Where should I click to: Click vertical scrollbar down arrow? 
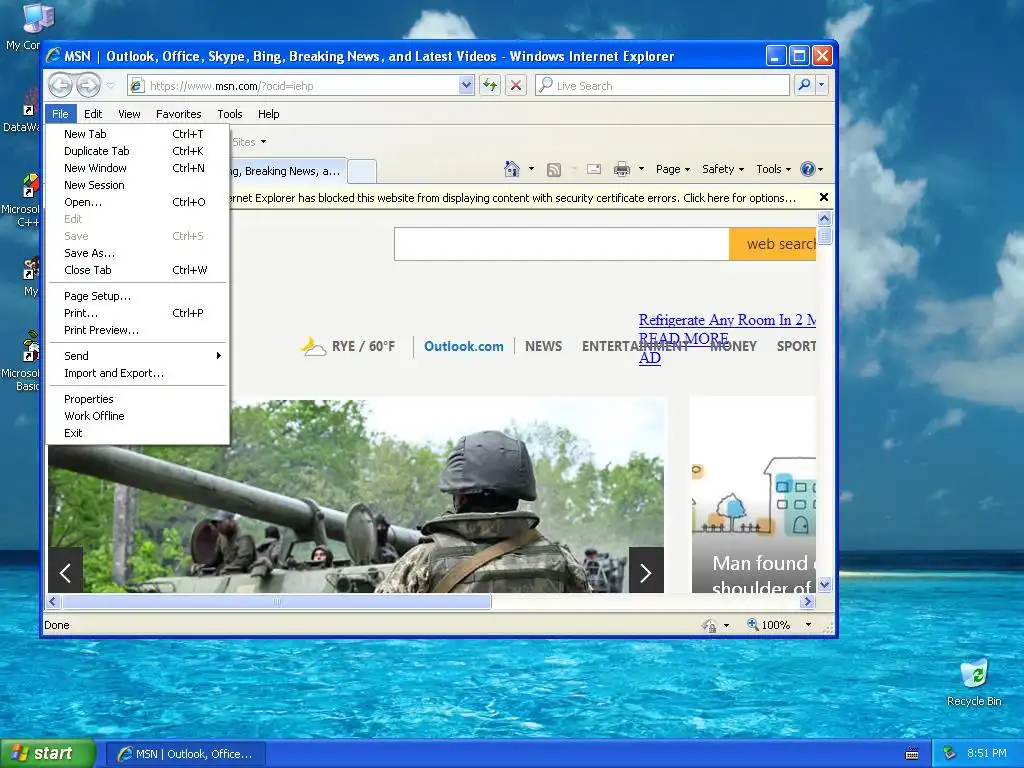(x=824, y=584)
